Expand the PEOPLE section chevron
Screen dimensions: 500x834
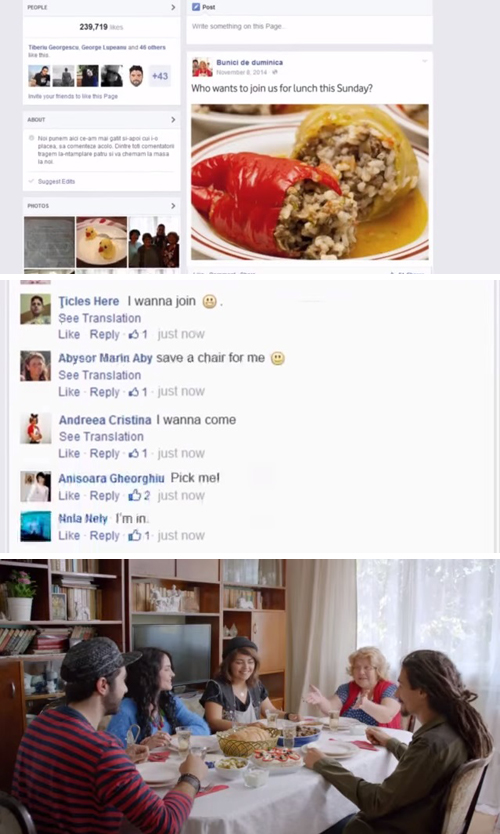coord(173,7)
